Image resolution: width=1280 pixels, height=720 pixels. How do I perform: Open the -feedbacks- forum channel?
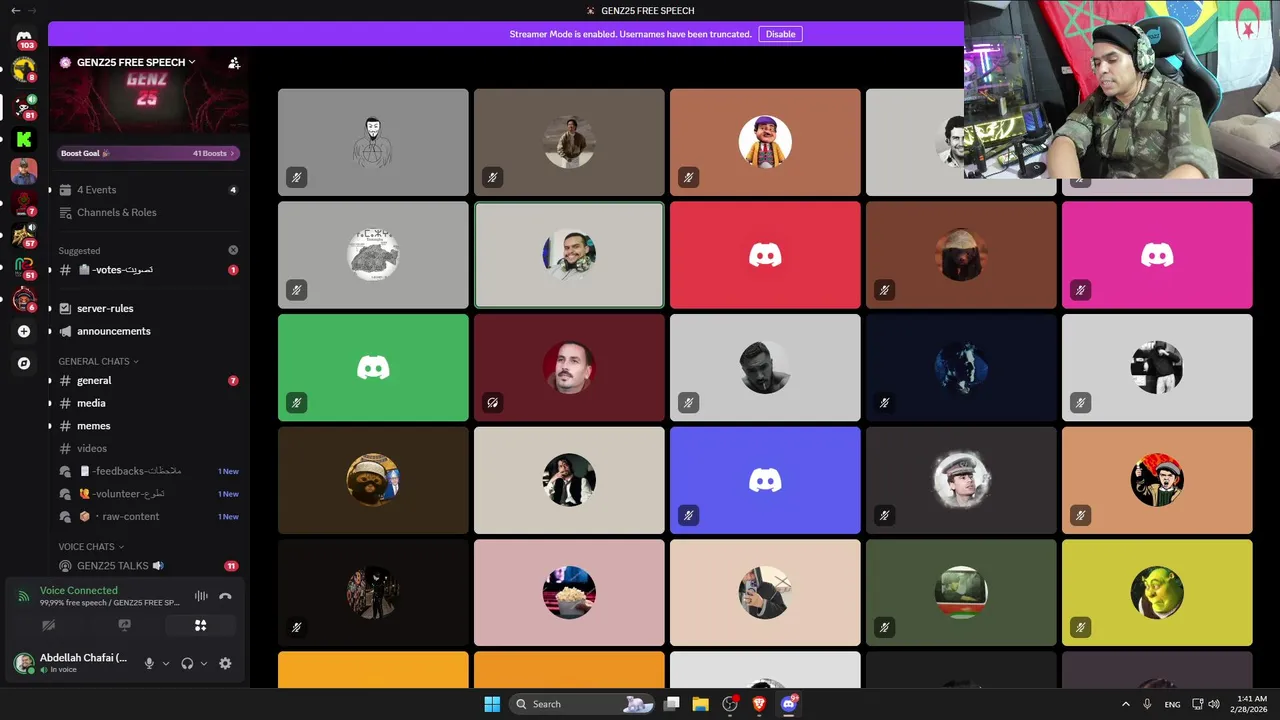coord(148,471)
